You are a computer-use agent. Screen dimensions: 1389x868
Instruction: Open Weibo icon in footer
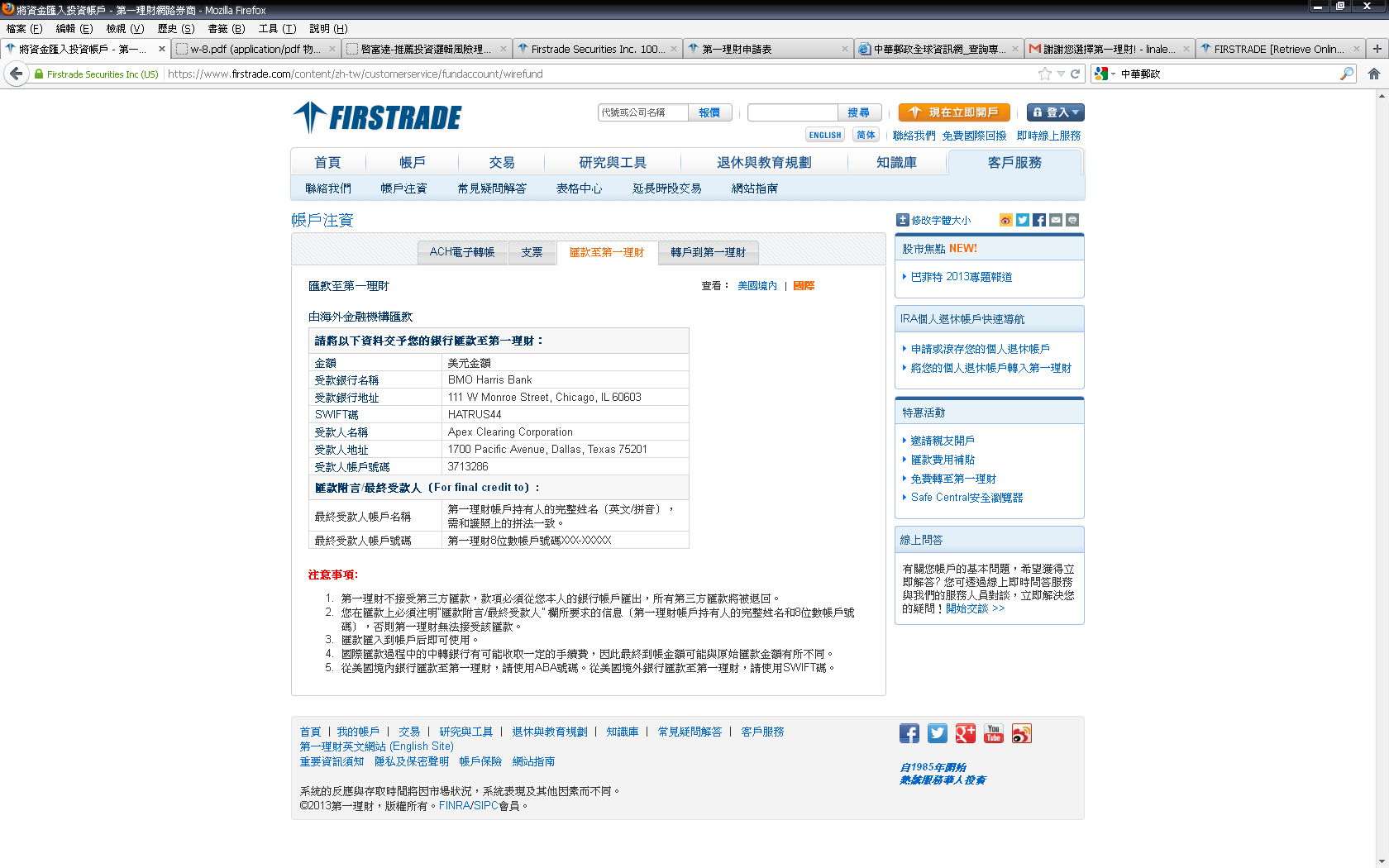pos(1022,733)
